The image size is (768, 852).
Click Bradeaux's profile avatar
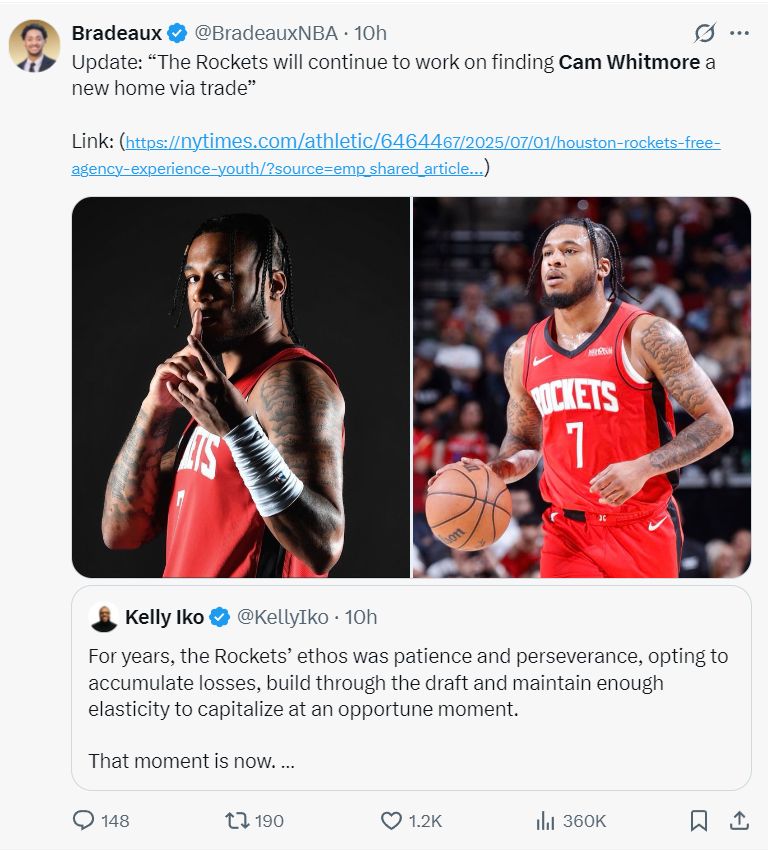(33, 45)
